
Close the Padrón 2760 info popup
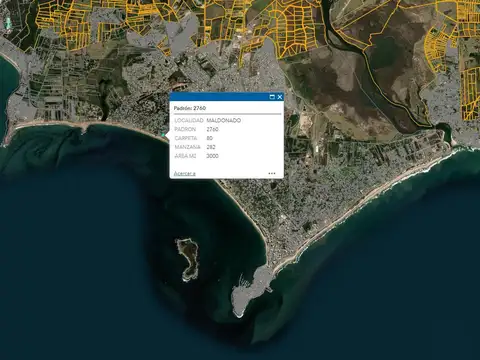[x=280, y=97]
